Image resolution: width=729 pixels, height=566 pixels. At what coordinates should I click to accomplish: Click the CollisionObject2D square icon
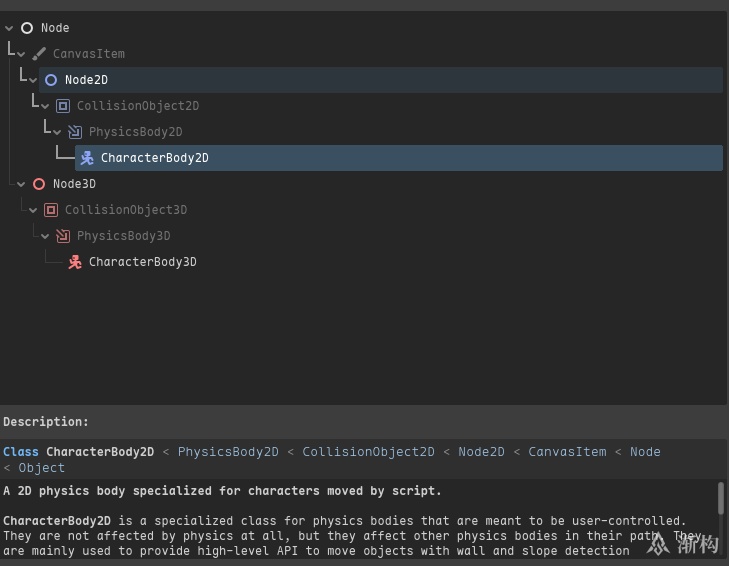click(63, 106)
